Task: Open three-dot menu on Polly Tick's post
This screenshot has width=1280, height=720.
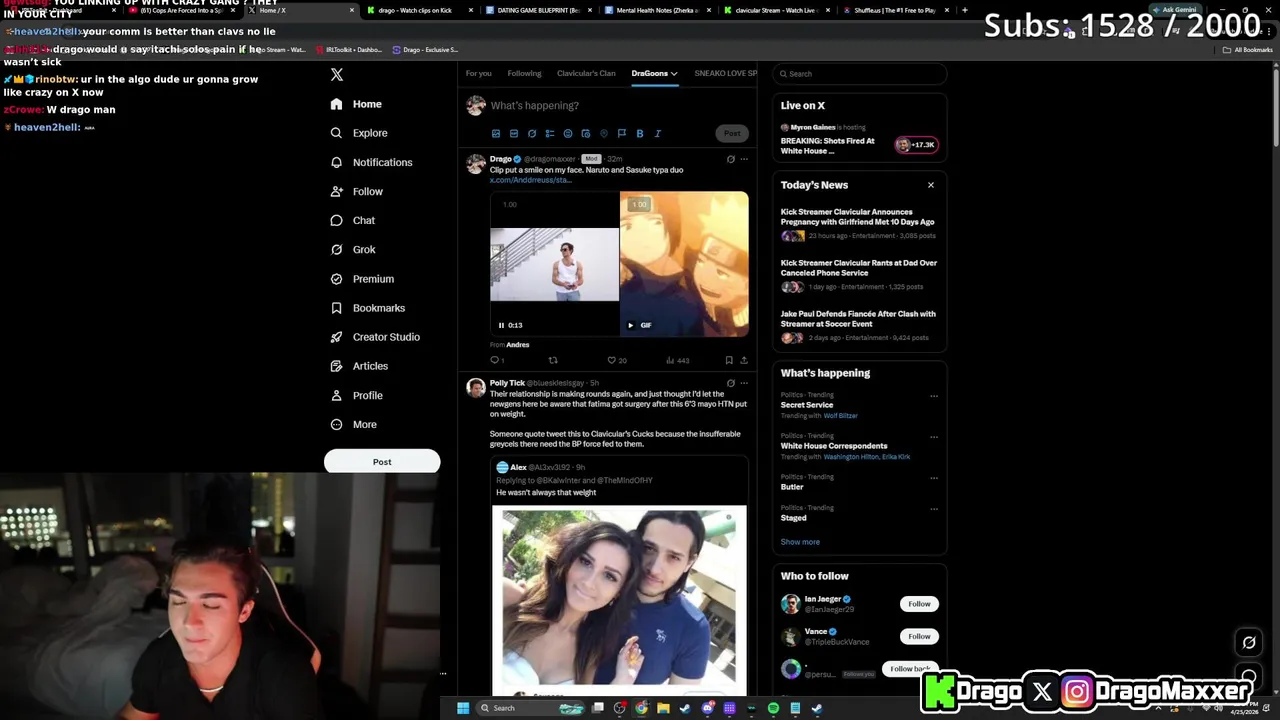Action: pos(743,383)
